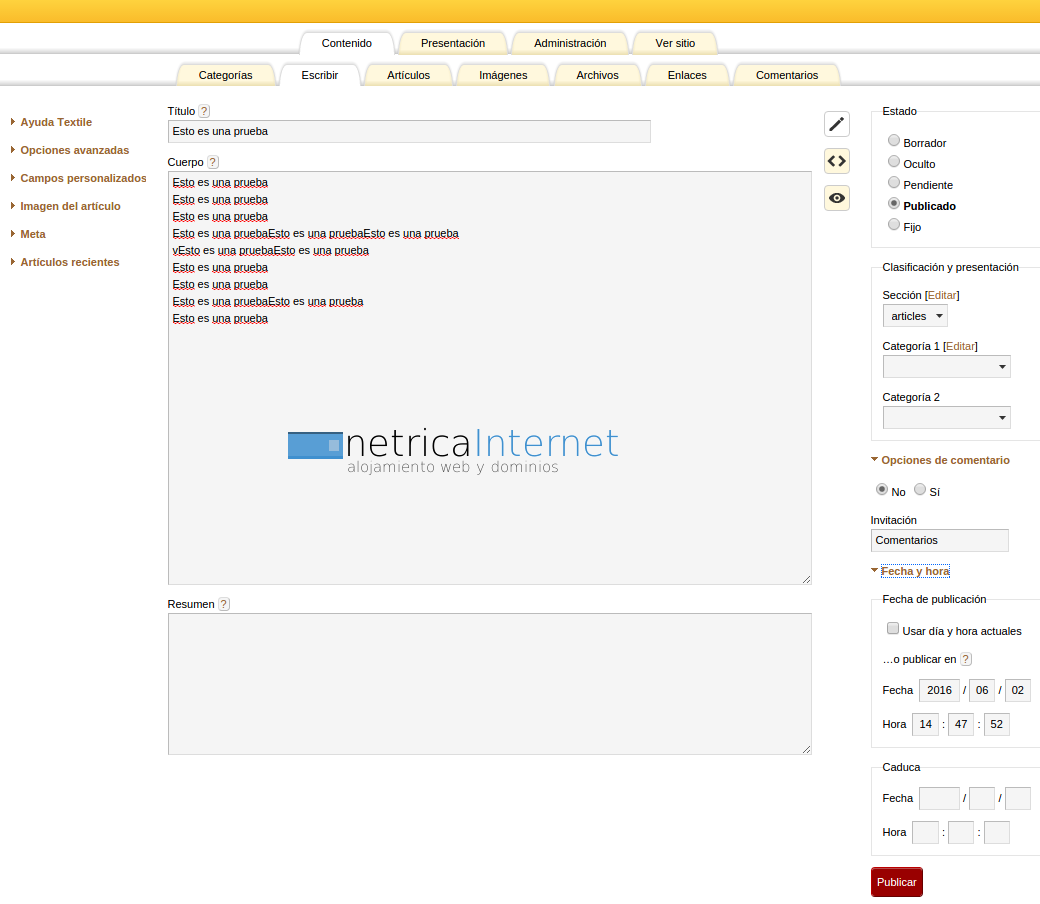Check Usar día y hora actuales

click(893, 629)
